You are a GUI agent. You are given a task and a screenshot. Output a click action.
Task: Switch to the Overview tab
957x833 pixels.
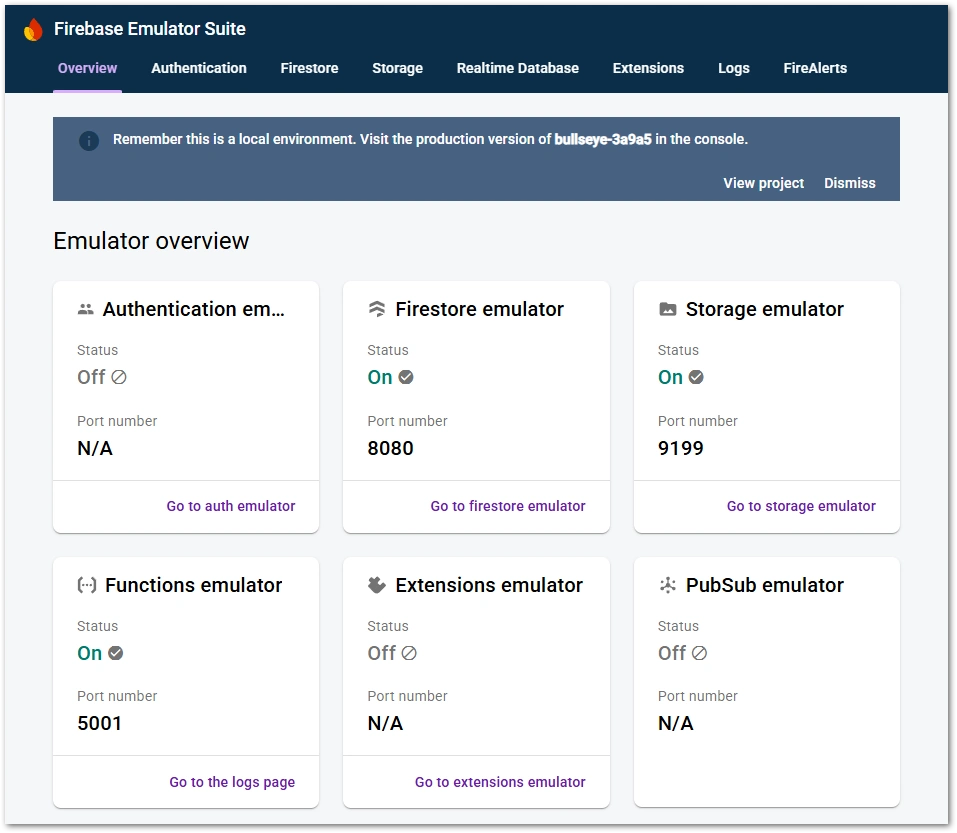click(x=87, y=68)
